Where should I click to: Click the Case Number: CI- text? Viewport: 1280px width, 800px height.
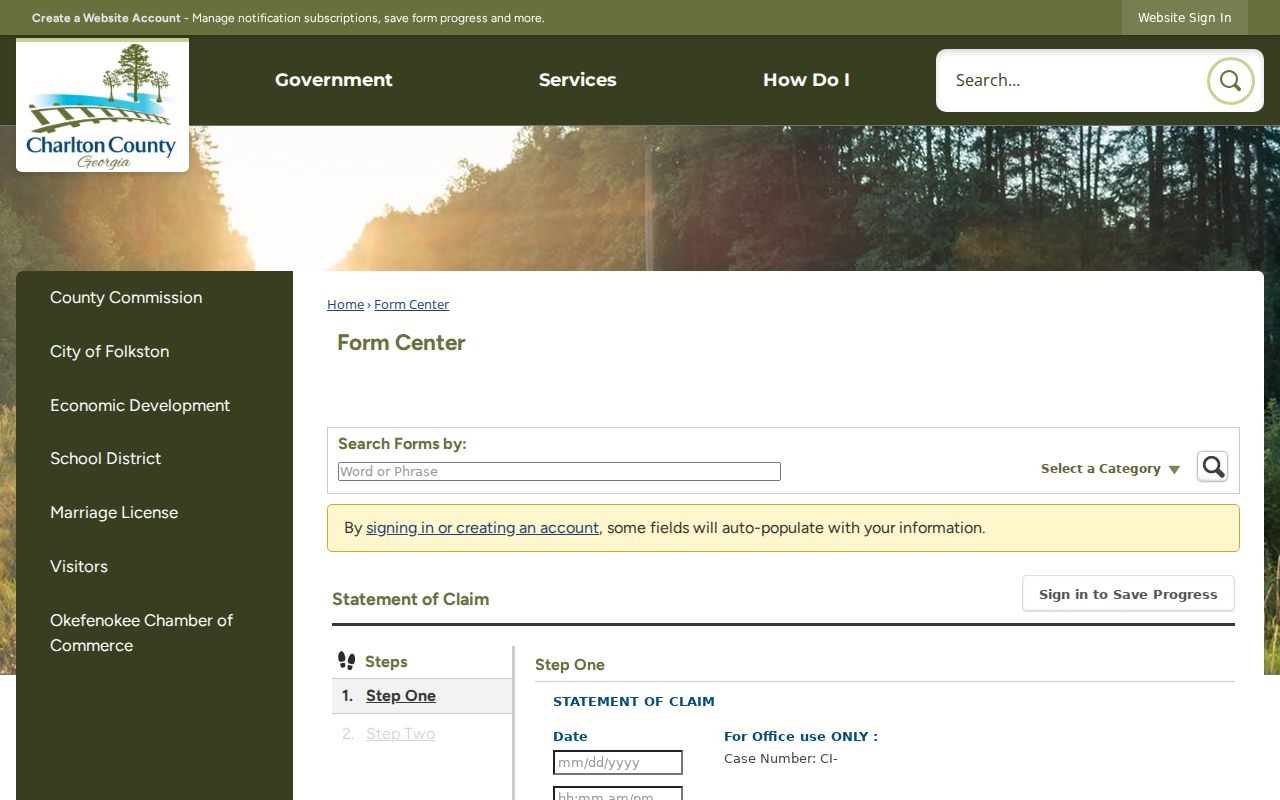click(781, 759)
